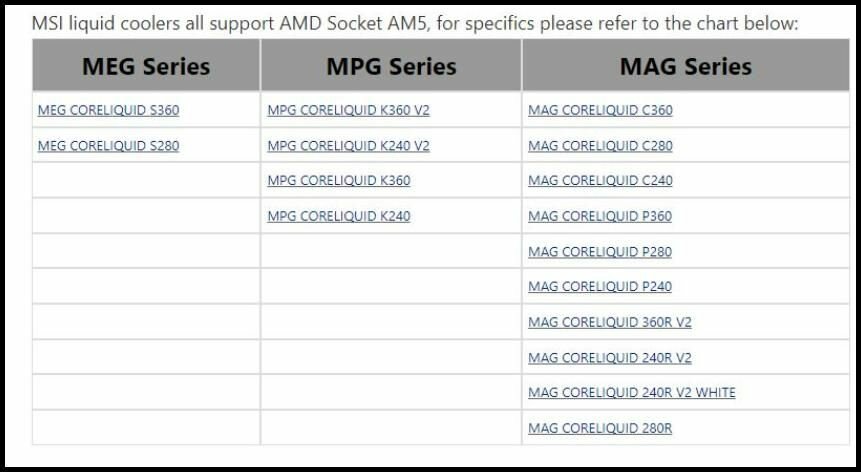
Task: Click the MEG Series column header
Action: pyautogui.click(x=146, y=67)
